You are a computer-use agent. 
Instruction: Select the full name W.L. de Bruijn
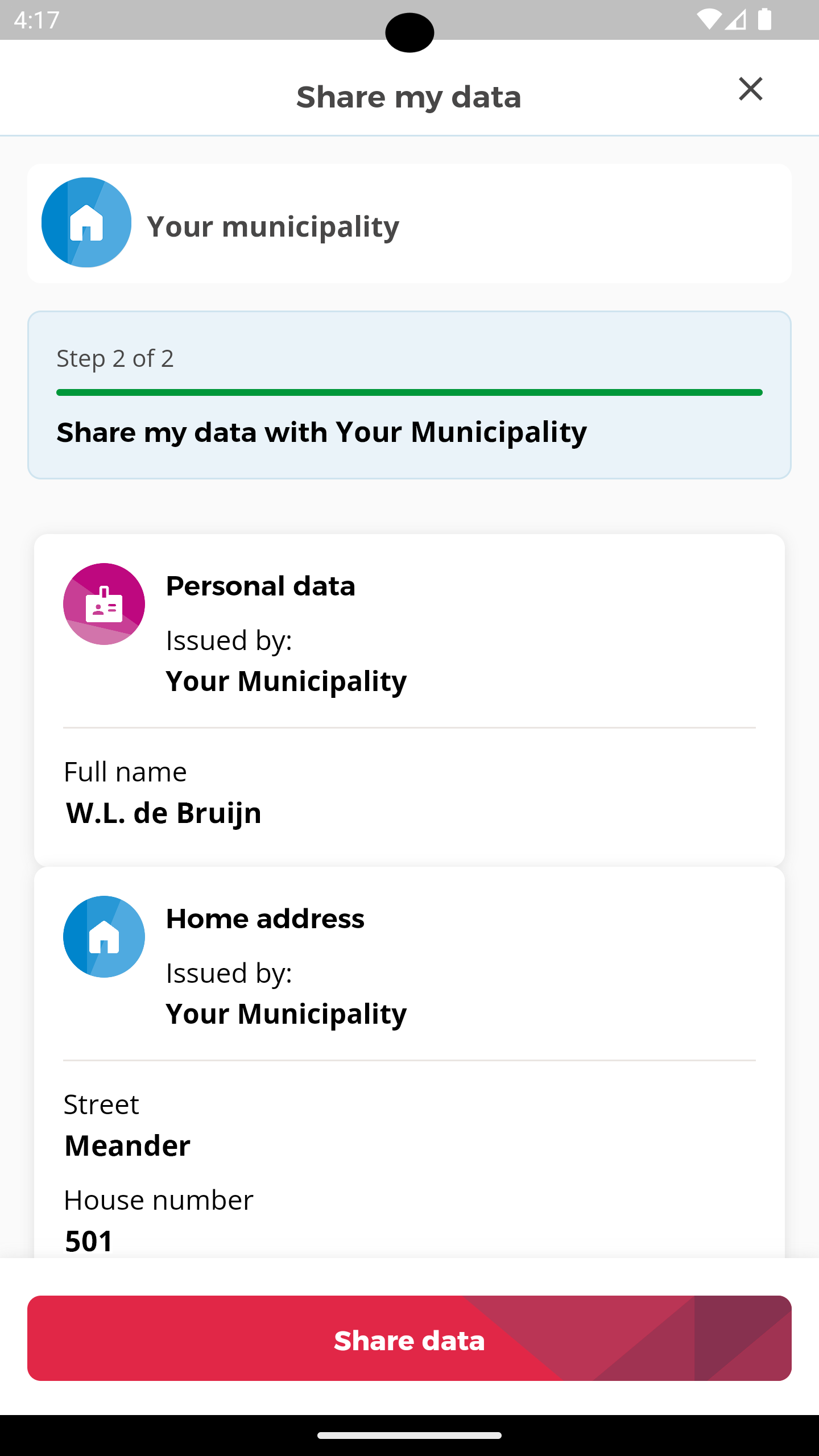[164, 813]
